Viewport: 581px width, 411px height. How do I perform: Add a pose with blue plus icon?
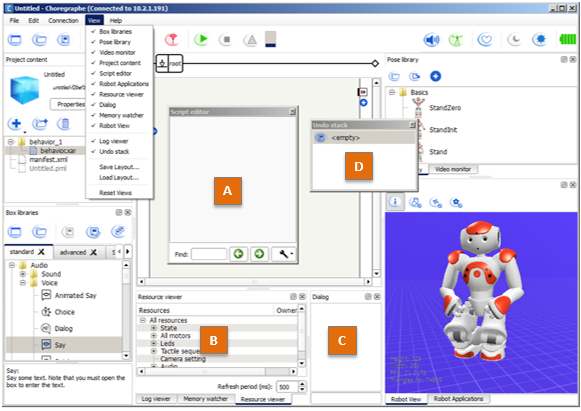435,76
